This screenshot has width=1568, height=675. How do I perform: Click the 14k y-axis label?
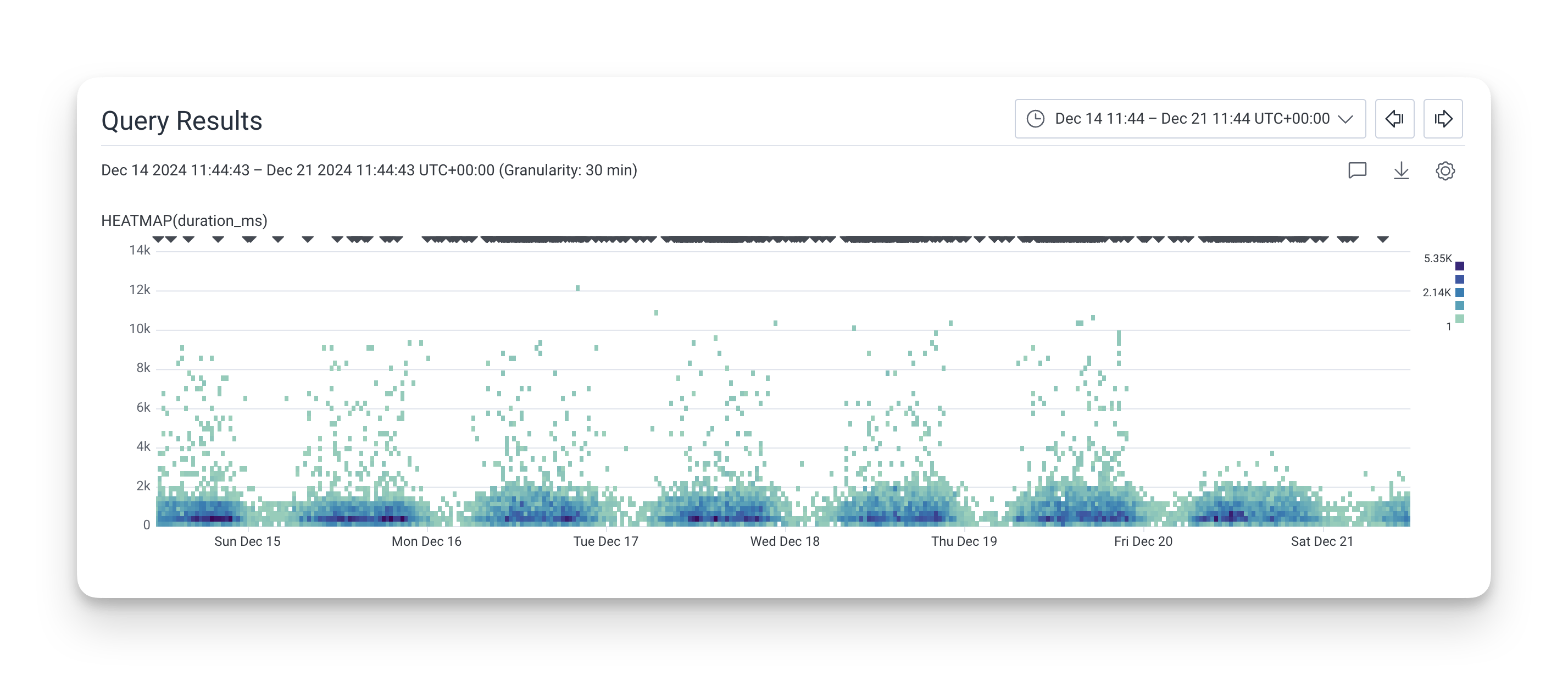tap(140, 251)
